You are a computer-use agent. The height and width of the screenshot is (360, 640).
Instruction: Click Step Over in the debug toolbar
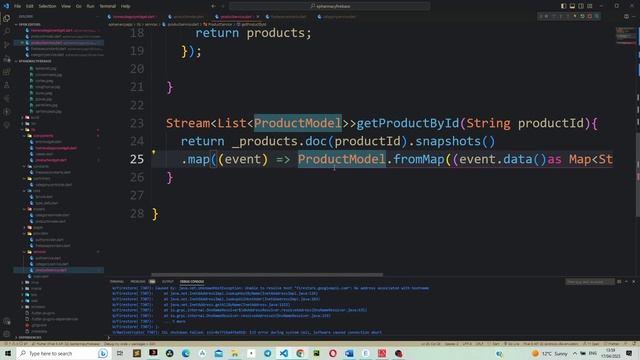click(554, 16)
